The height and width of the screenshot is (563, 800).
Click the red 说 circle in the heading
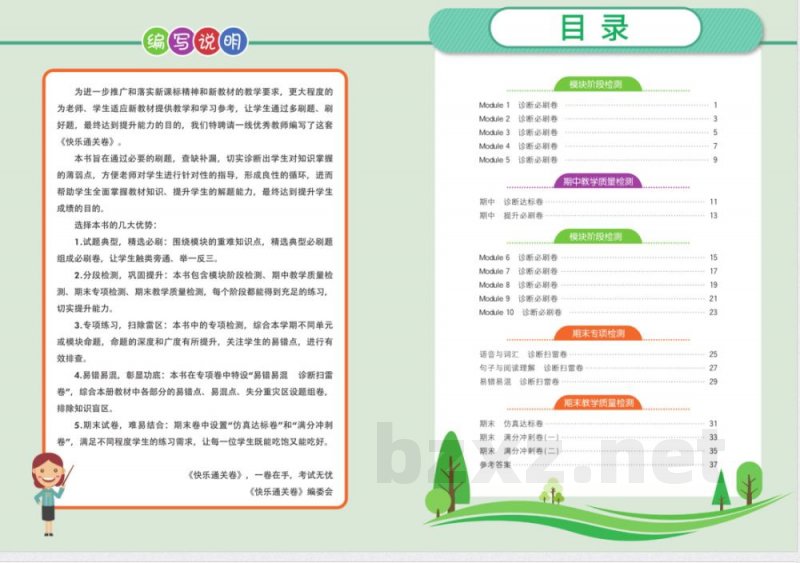pyautogui.click(x=207, y=41)
